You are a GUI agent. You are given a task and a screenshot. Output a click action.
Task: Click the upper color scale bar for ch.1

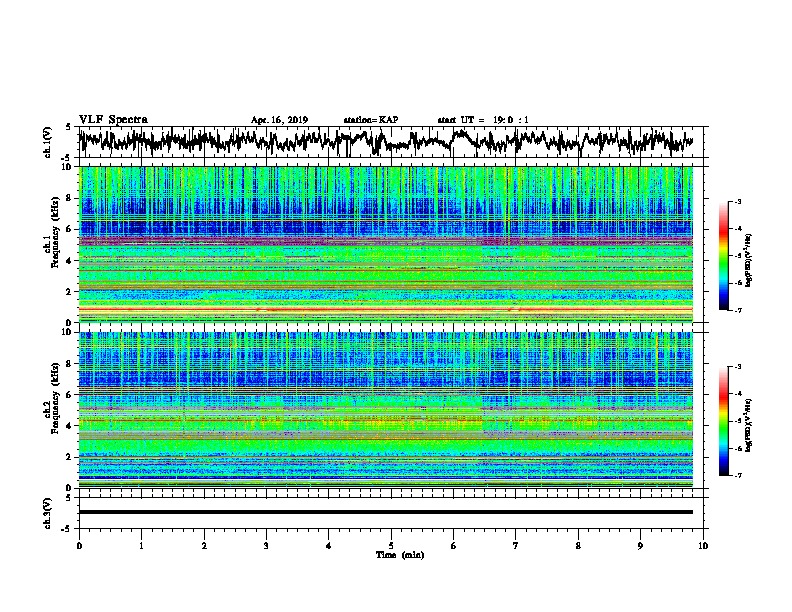tap(723, 256)
